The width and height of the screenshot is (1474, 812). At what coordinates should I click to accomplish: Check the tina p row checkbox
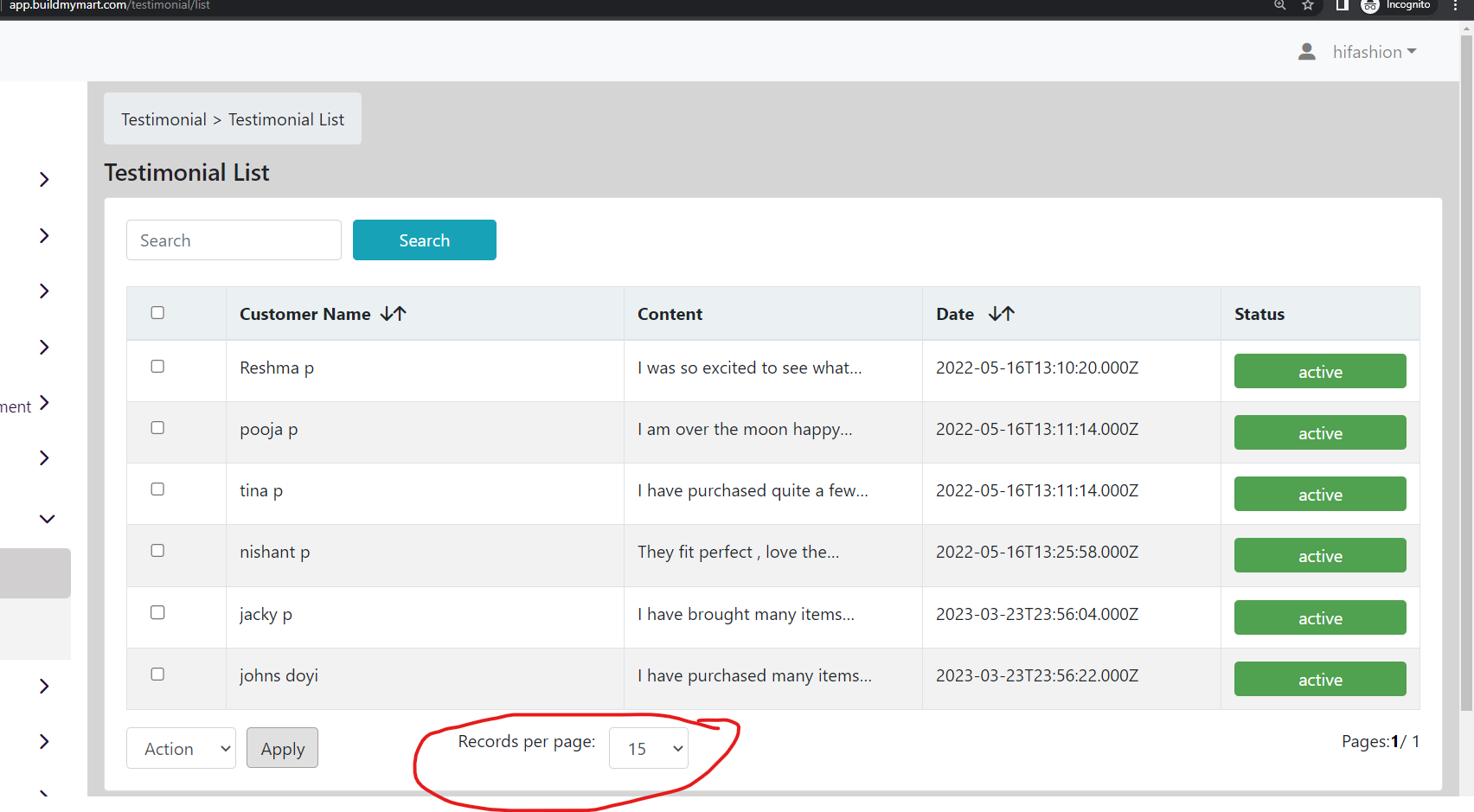tap(157, 489)
